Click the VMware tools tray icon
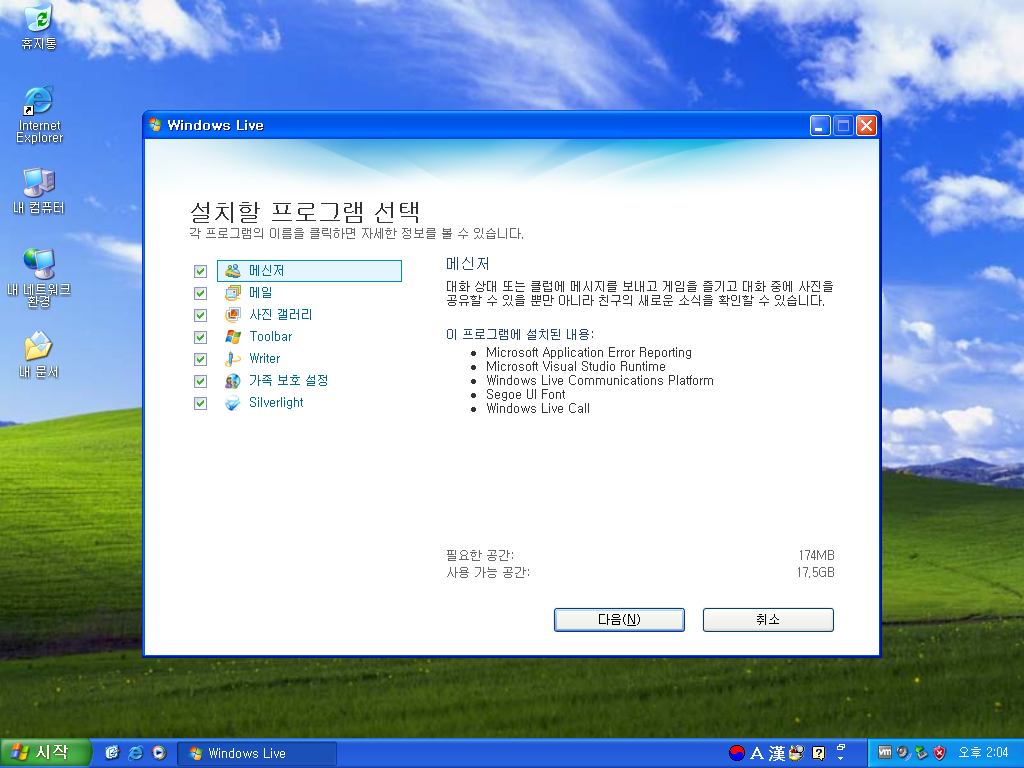The height and width of the screenshot is (768, 1024). coord(885,752)
